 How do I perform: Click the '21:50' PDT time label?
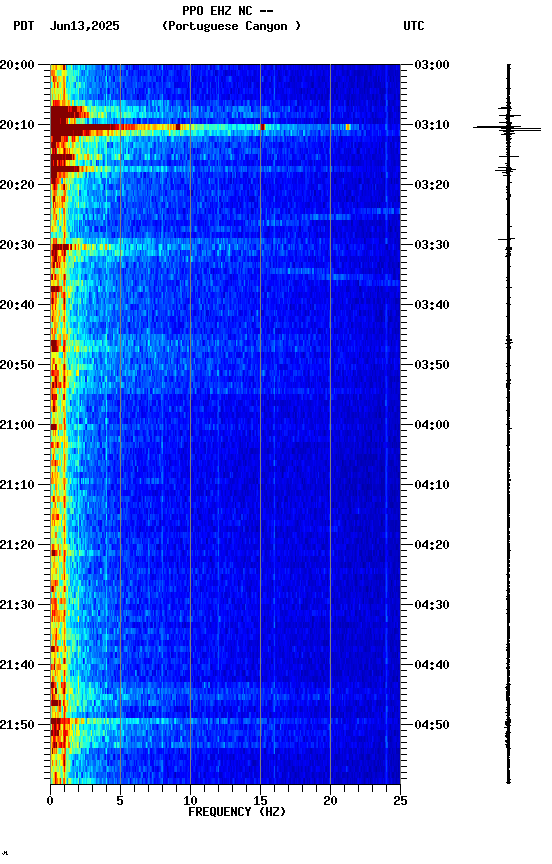pos(17,725)
